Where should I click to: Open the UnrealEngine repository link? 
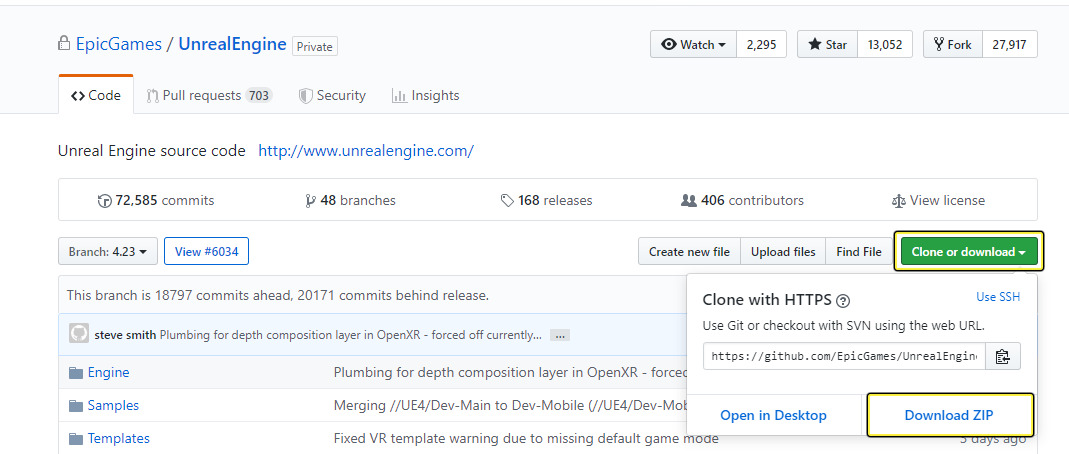(232, 45)
